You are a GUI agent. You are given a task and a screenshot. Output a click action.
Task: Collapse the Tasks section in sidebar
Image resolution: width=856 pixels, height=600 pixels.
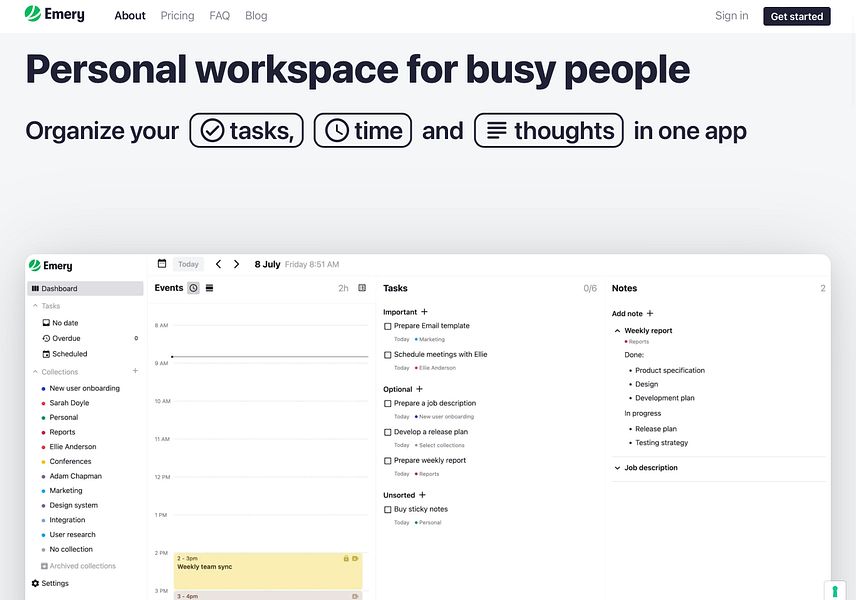click(35, 306)
